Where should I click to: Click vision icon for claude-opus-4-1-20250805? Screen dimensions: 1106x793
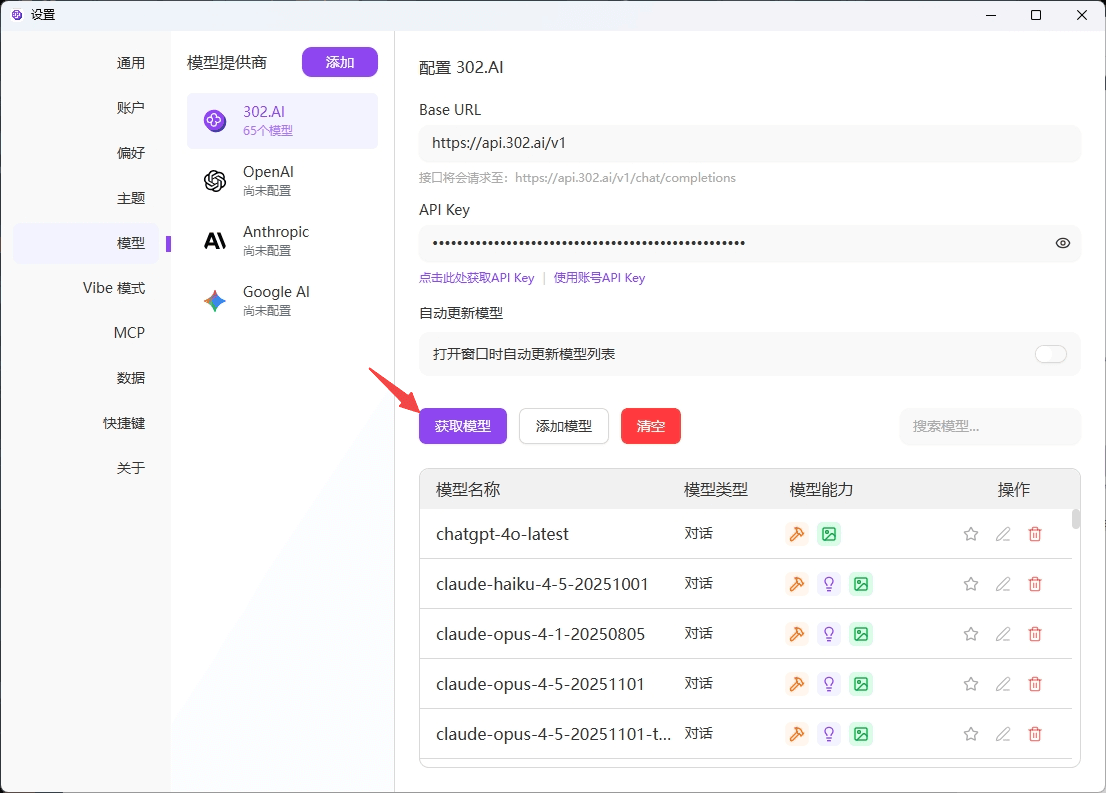(861, 634)
